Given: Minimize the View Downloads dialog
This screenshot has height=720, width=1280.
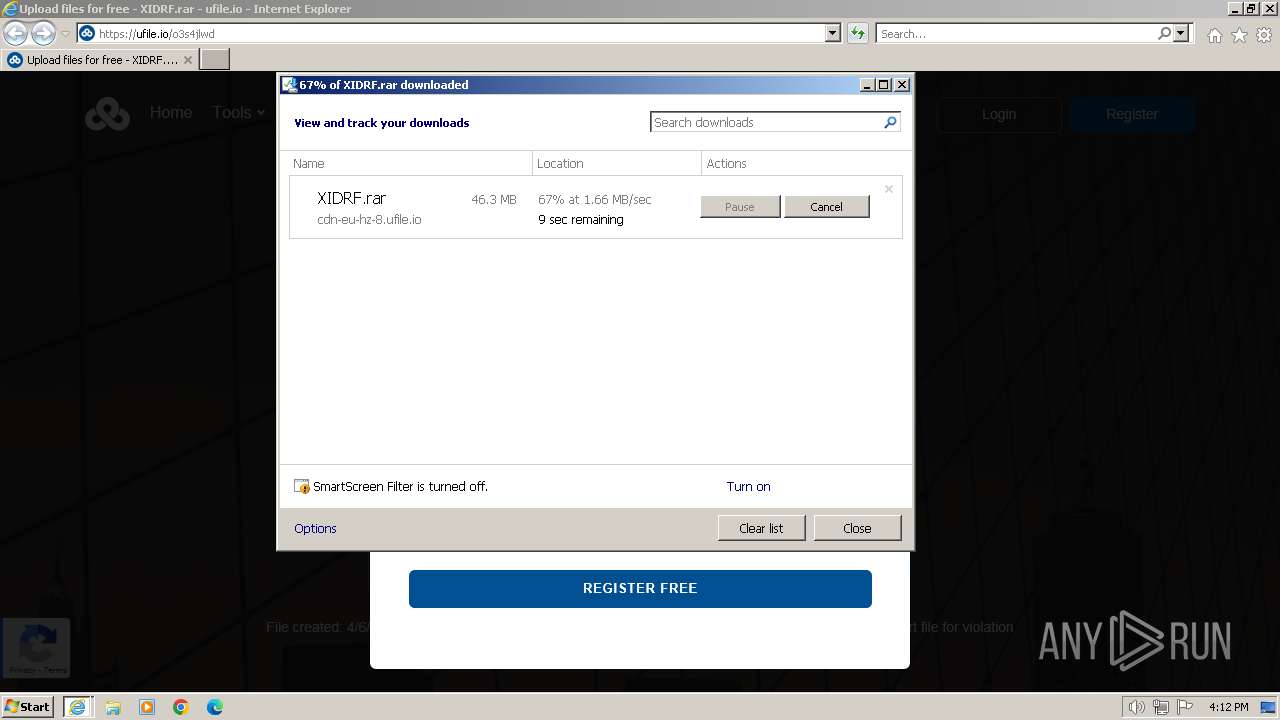Looking at the screenshot, I should click(x=867, y=85).
